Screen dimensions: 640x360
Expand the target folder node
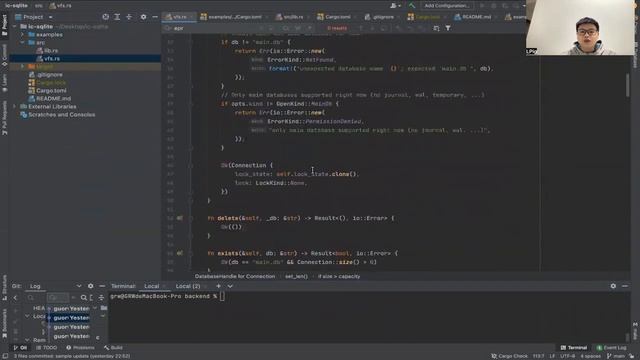coord(22,67)
